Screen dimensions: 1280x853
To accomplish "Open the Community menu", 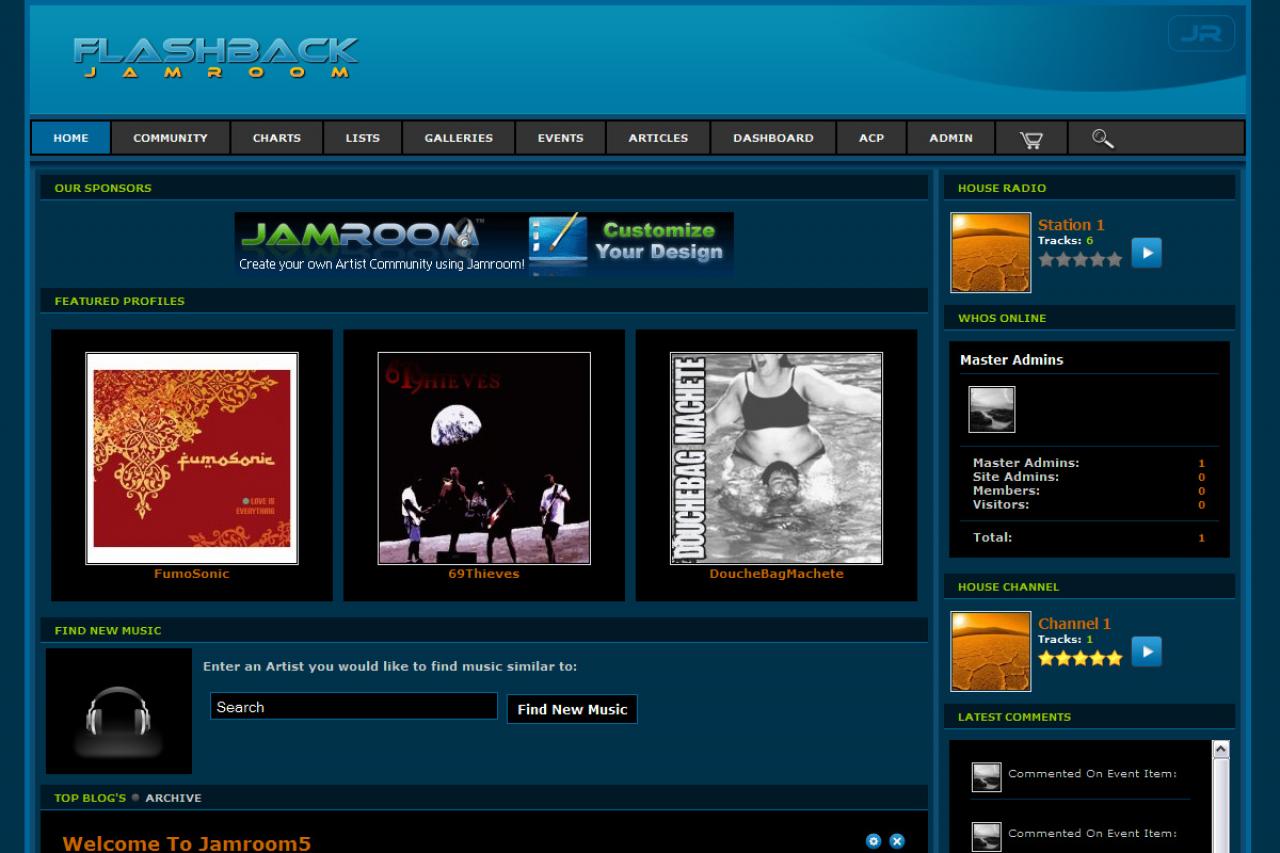I will 171,138.
